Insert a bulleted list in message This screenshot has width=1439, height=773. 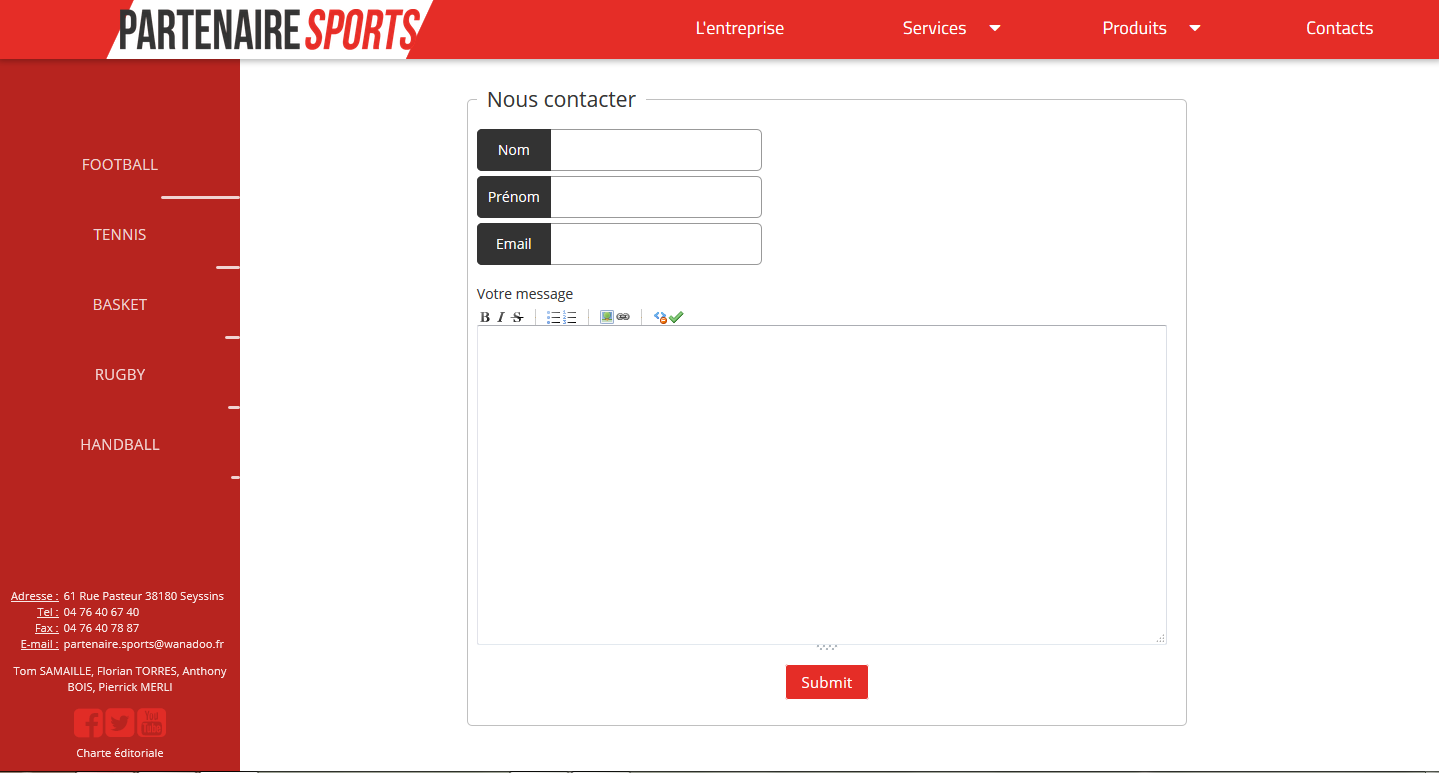[553, 317]
